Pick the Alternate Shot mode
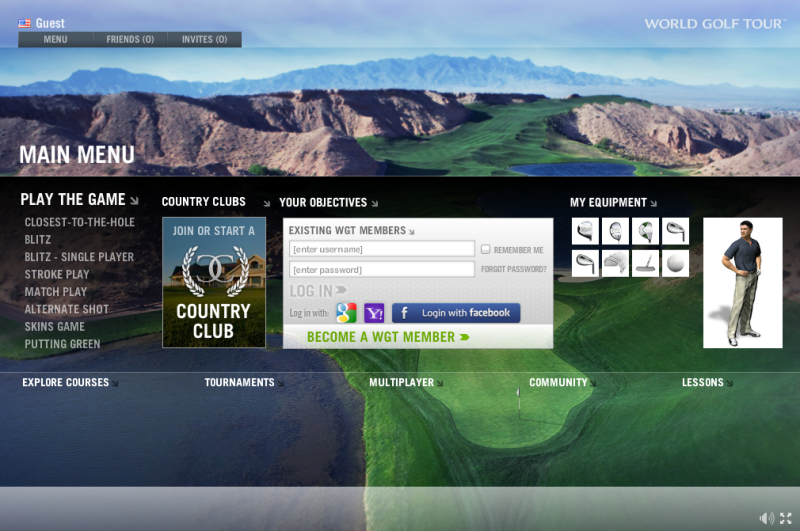The height and width of the screenshot is (531, 800). point(67,309)
